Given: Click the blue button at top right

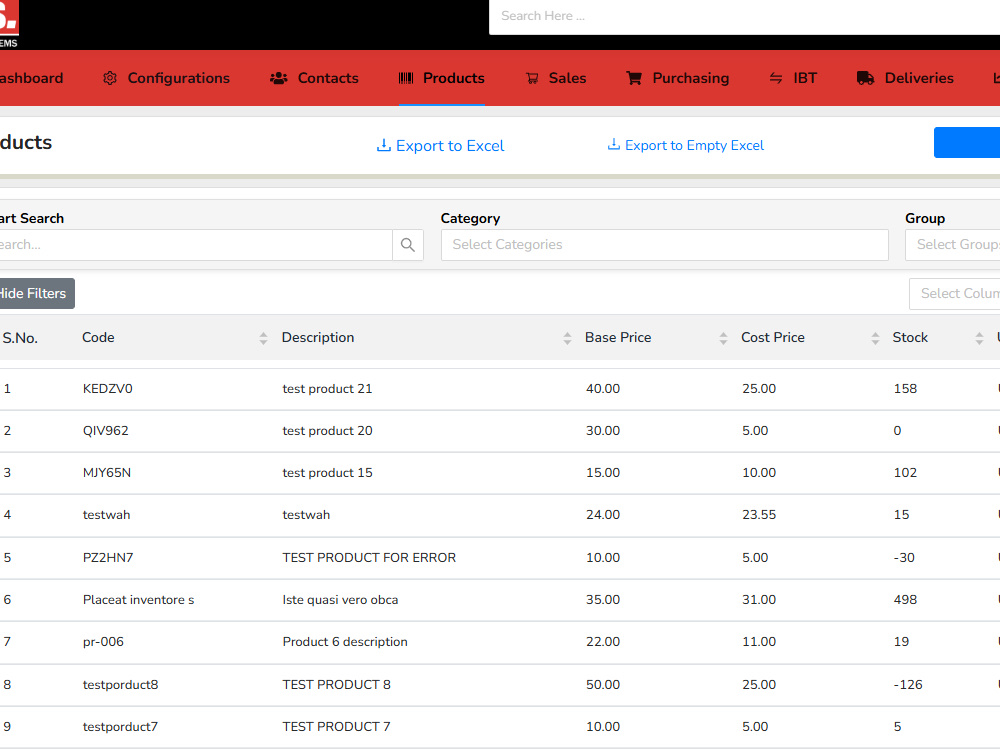Looking at the screenshot, I should click(x=967, y=142).
